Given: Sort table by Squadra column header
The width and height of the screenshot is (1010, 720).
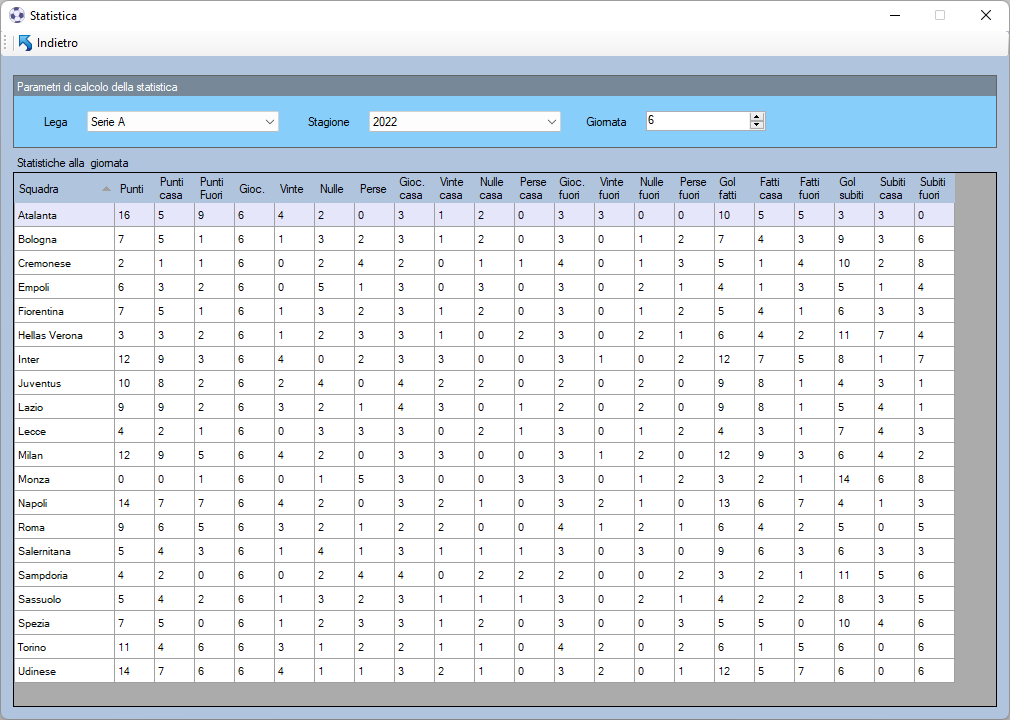Looking at the screenshot, I should tap(64, 189).
